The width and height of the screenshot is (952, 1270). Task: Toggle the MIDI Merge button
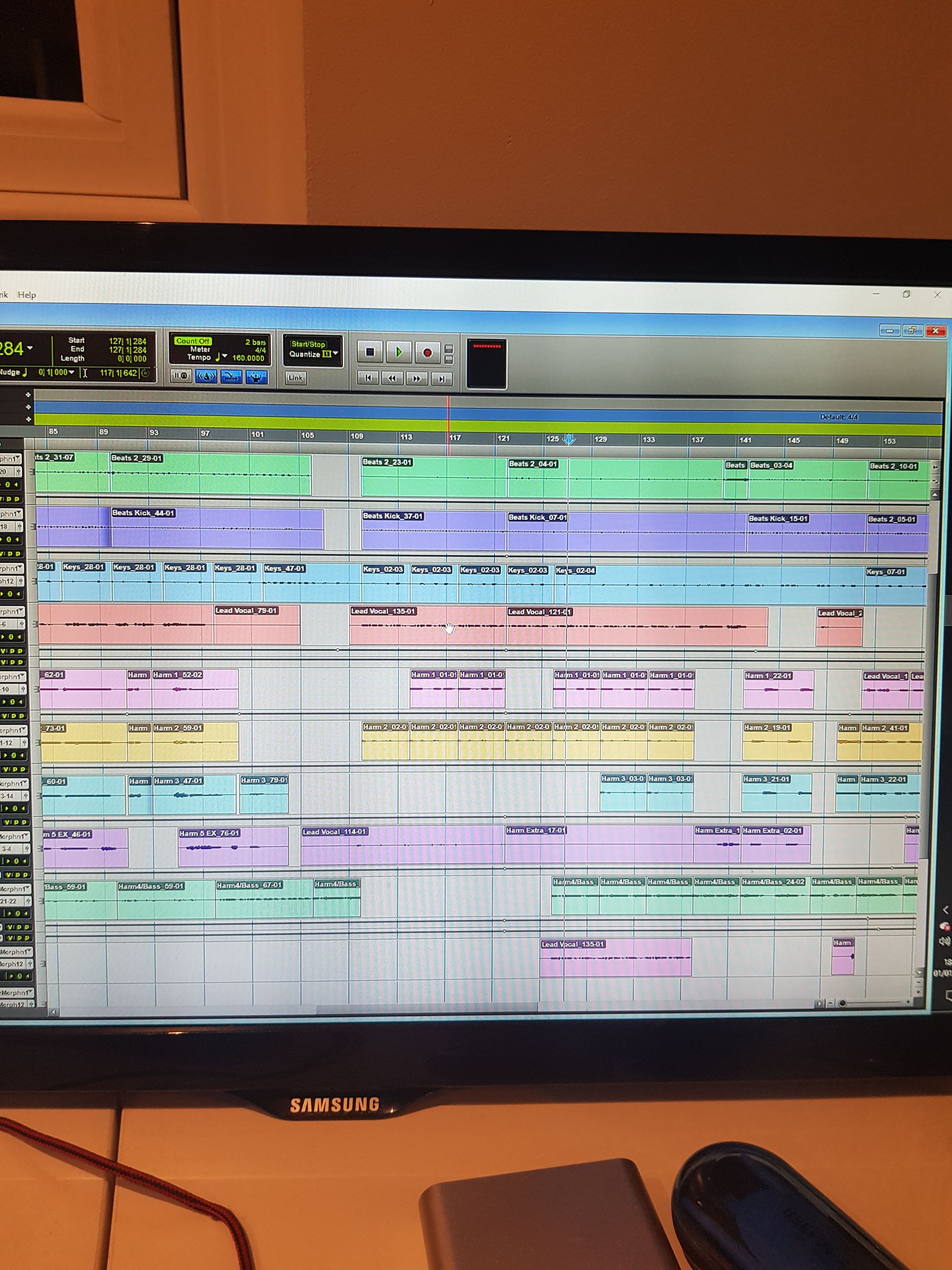[231, 377]
